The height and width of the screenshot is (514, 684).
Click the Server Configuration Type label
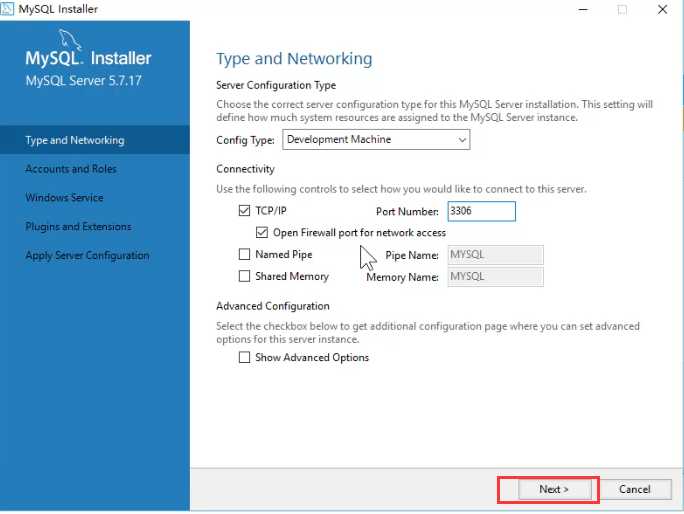276,85
